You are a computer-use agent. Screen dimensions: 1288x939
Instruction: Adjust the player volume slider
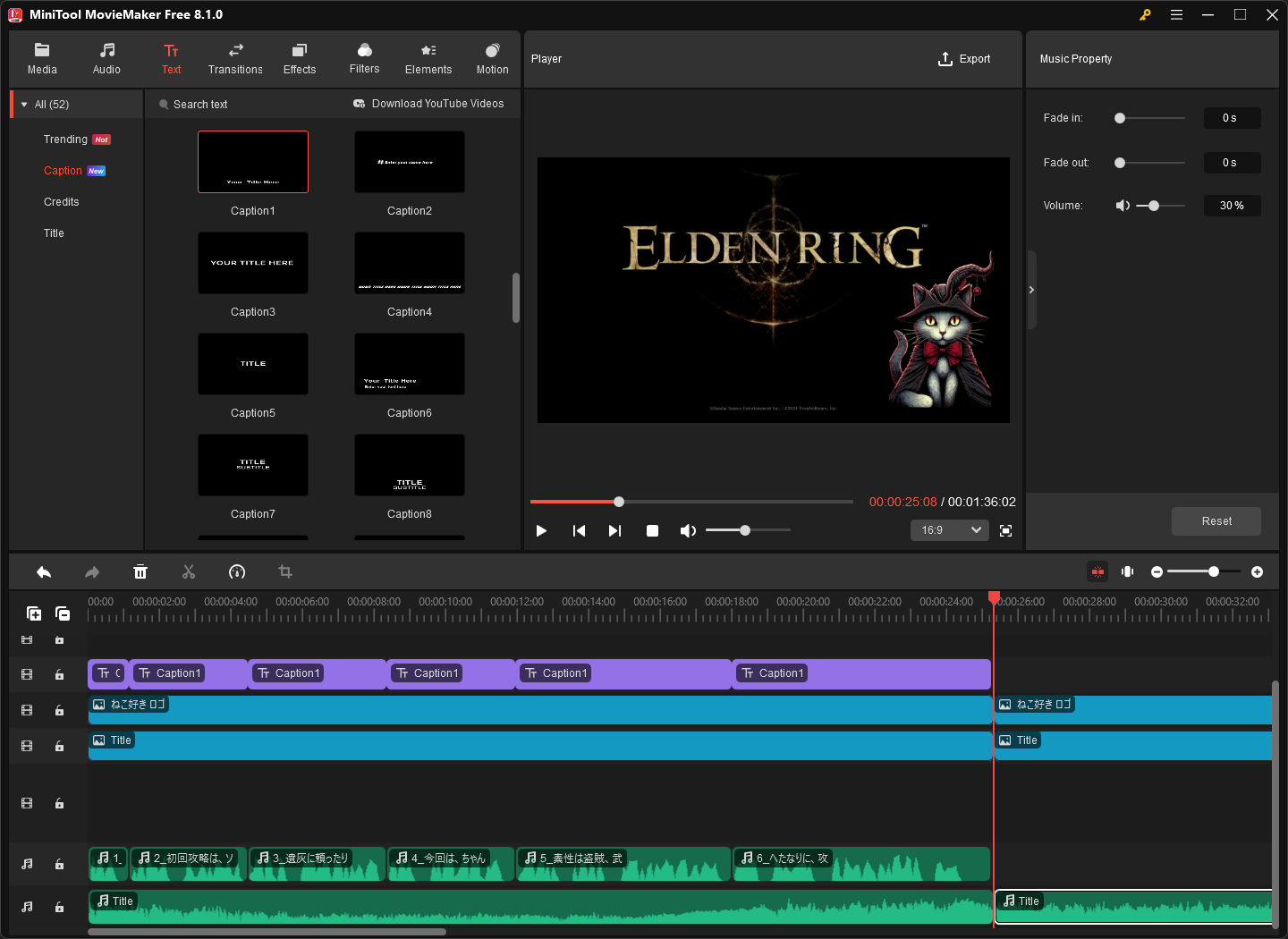[748, 530]
